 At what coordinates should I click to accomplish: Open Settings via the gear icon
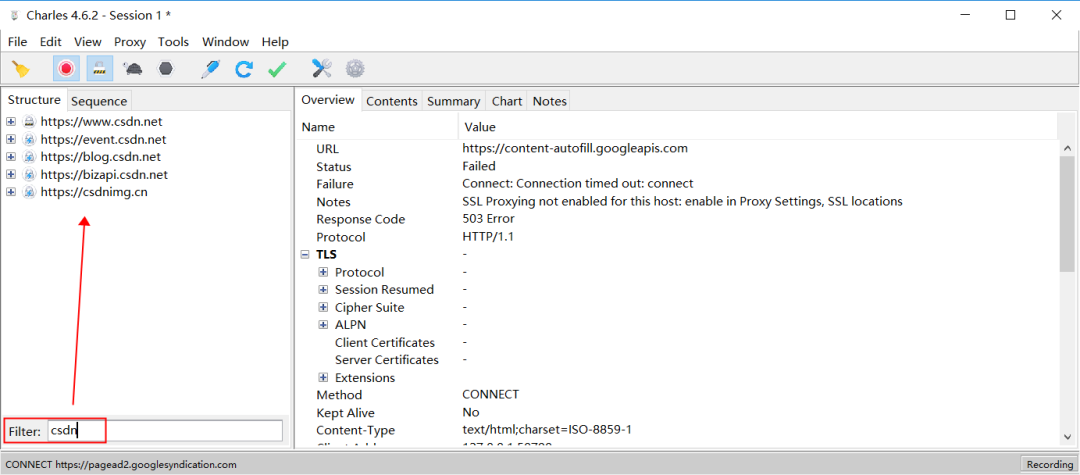pos(355,69)
